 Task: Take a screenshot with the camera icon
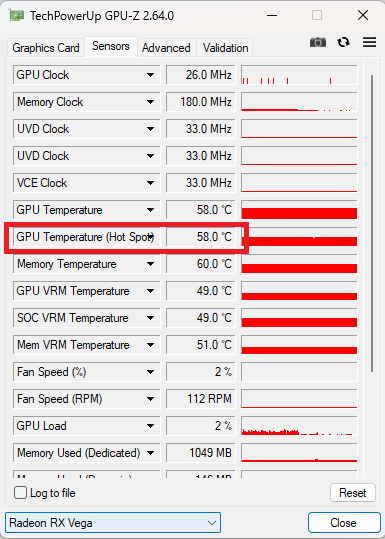[318, 43]
